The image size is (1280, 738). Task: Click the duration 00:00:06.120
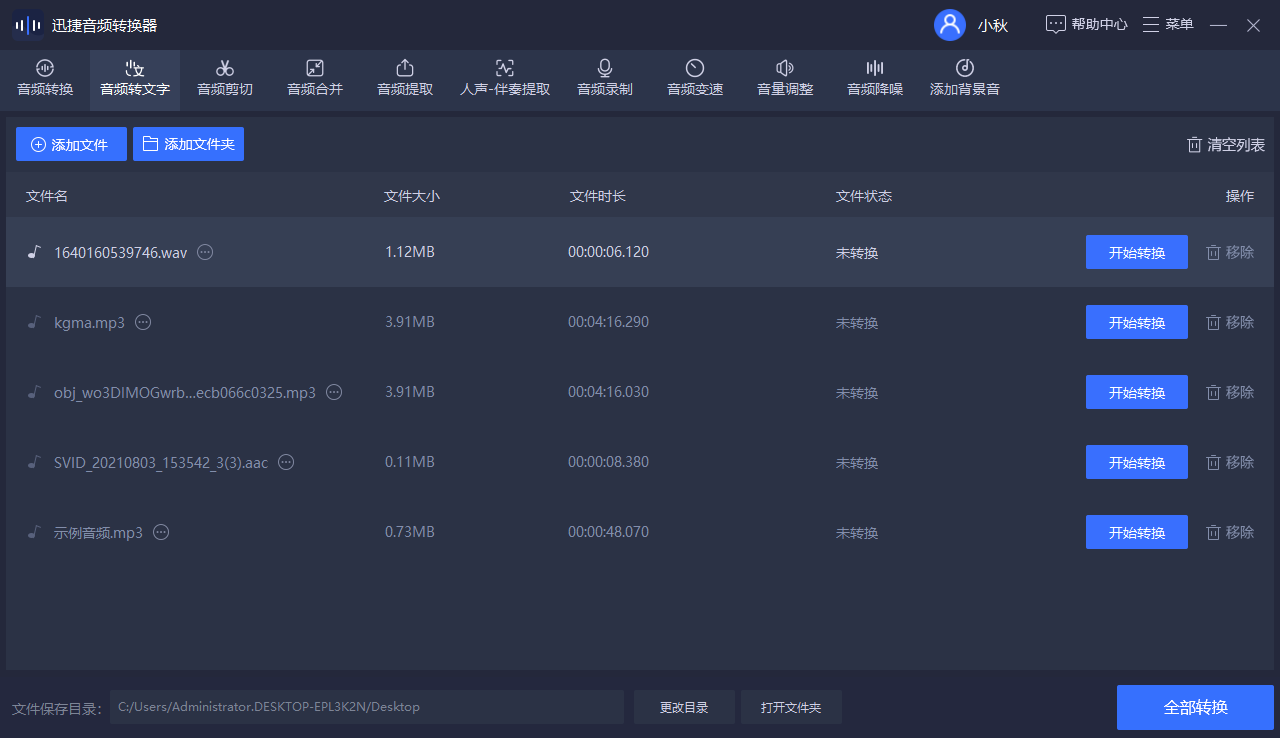[x=608, y=252]
